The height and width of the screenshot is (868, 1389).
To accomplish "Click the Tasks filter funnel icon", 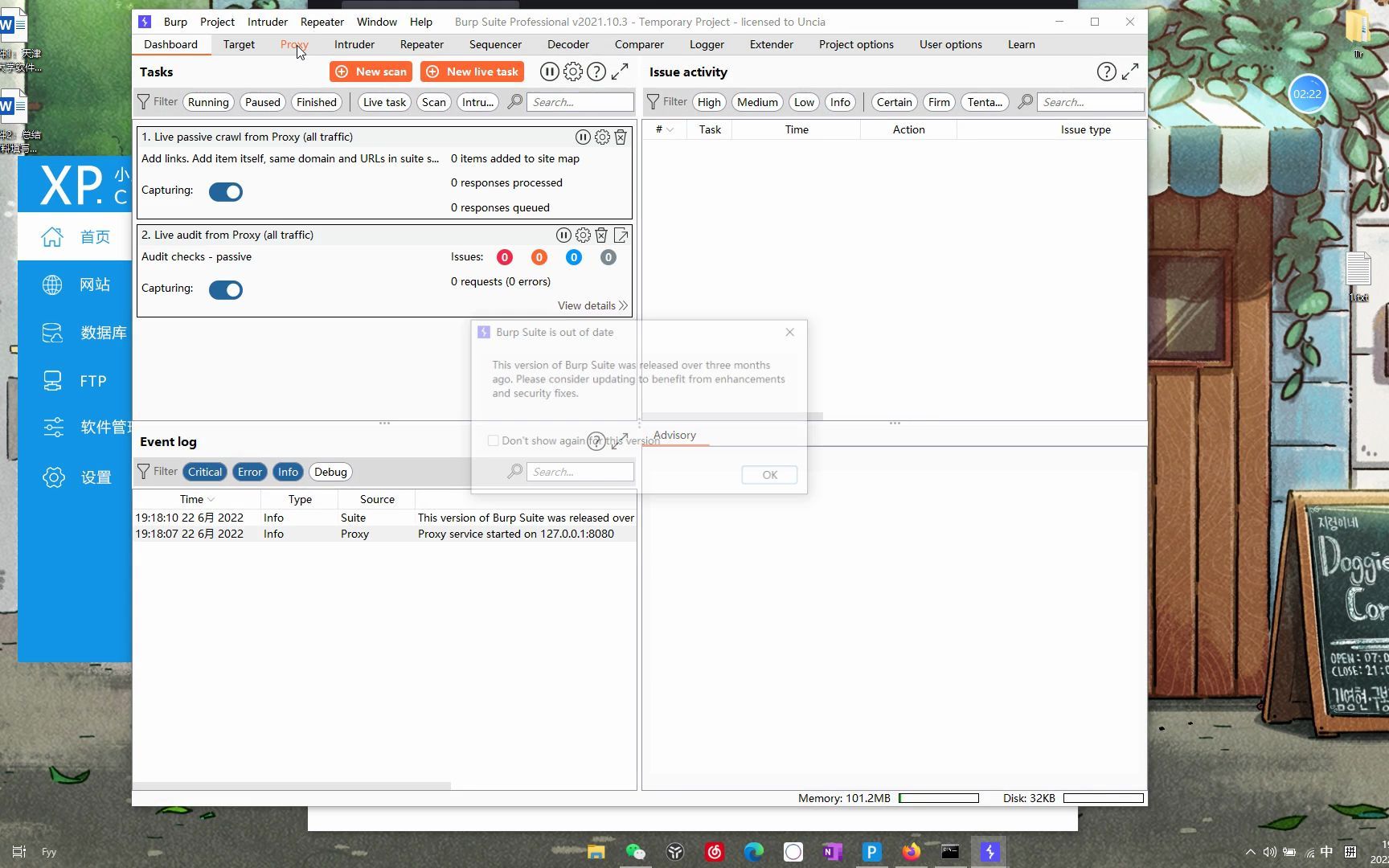I will (x=143, y=102).
